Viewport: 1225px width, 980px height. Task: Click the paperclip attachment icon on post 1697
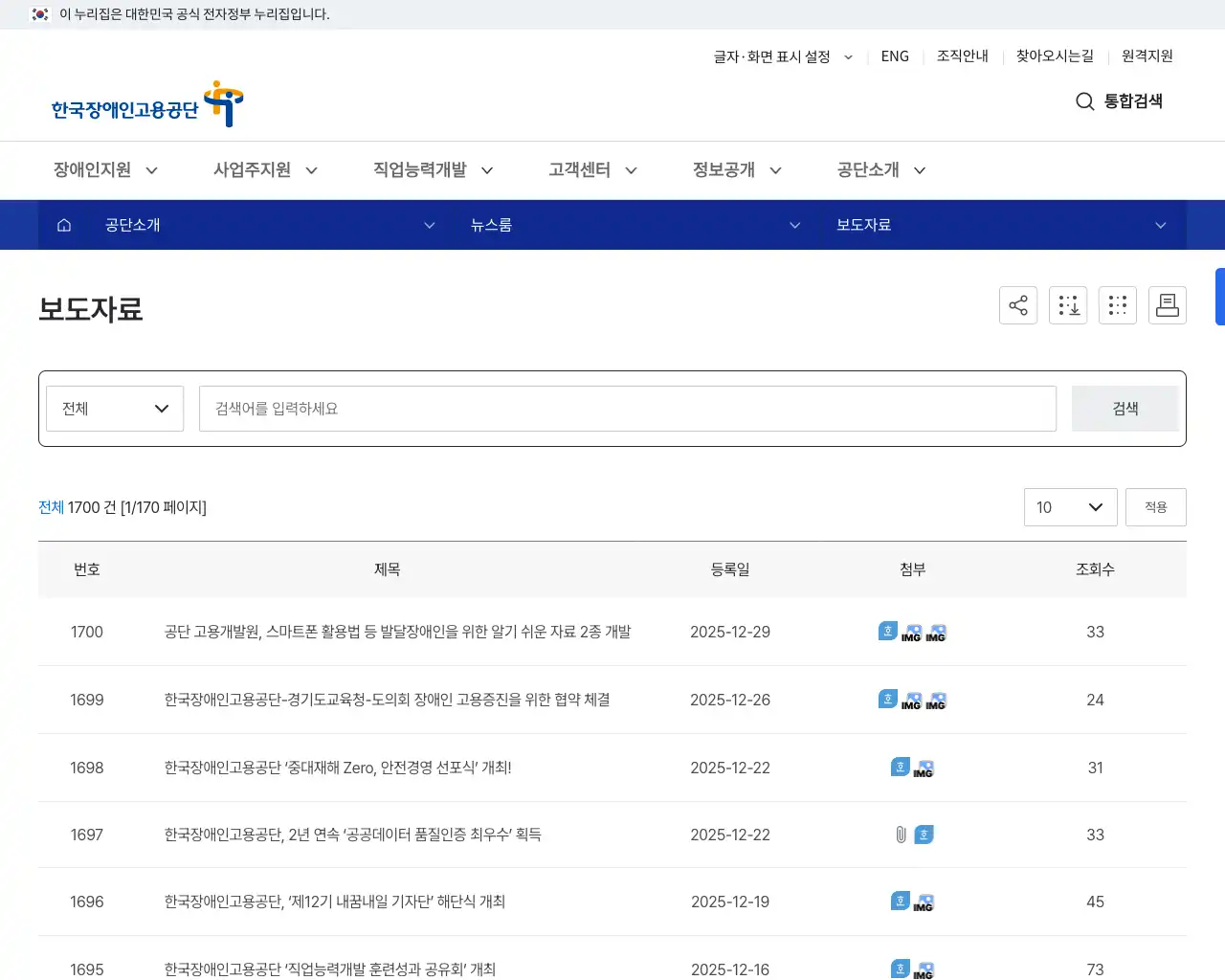tap(901, 835)
